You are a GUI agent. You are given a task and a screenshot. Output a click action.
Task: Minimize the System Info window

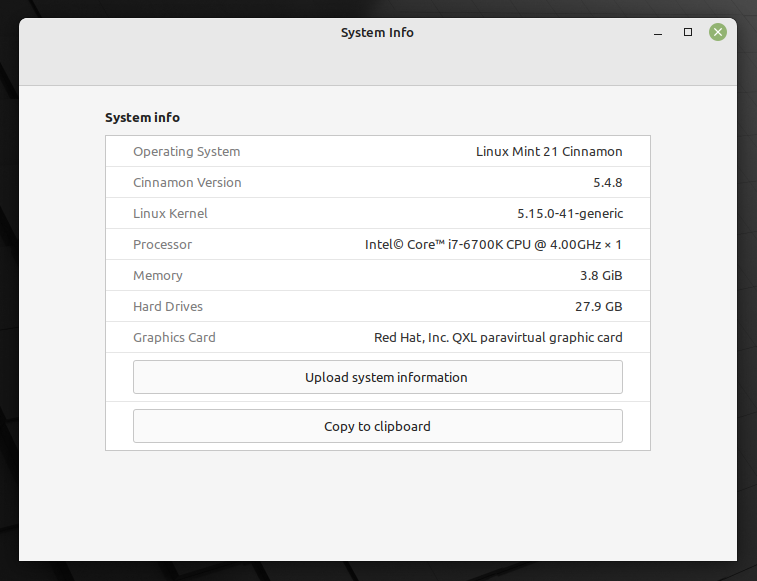point(658,33)
